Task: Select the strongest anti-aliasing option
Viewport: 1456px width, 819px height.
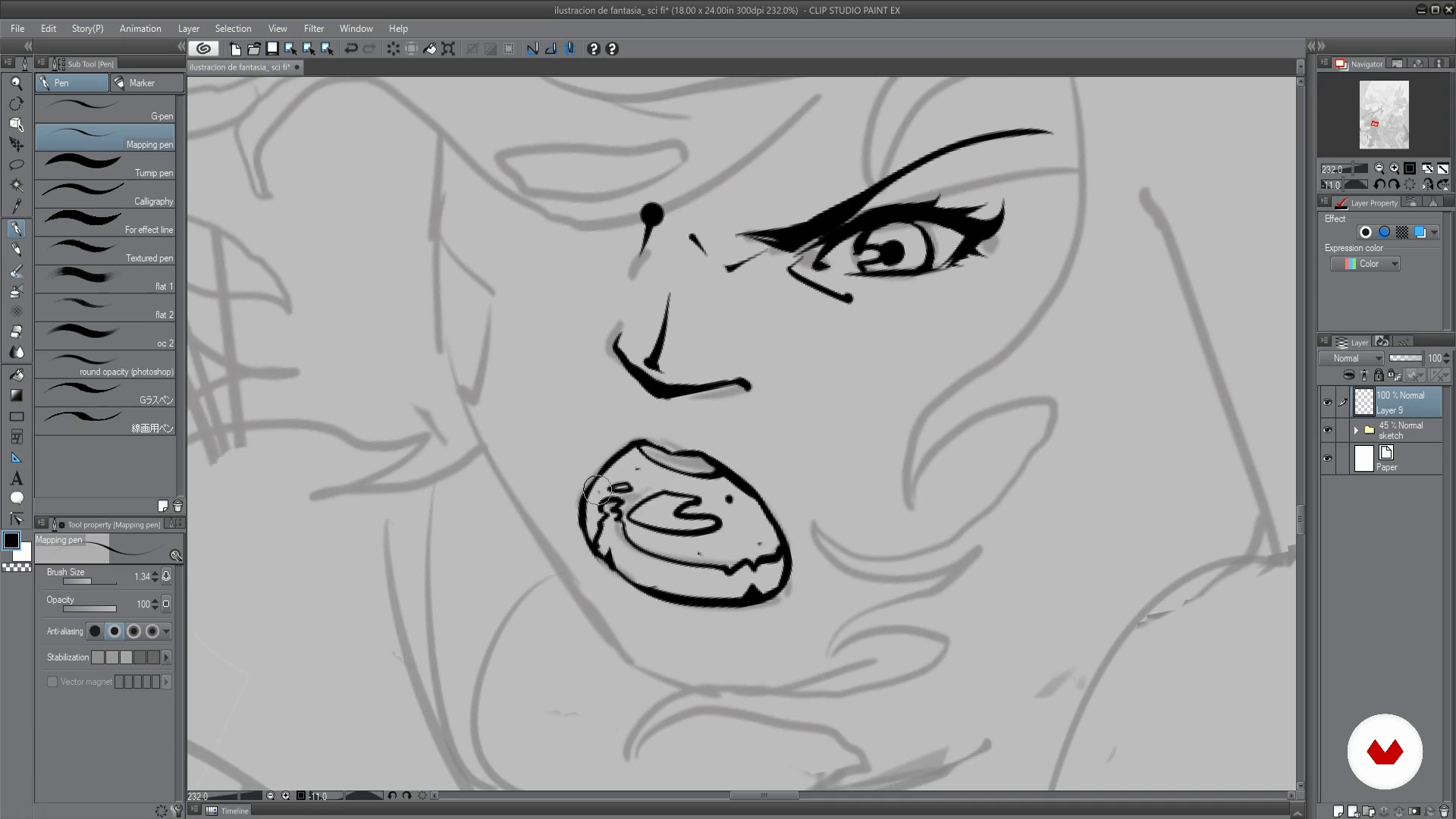Action: 152,631
